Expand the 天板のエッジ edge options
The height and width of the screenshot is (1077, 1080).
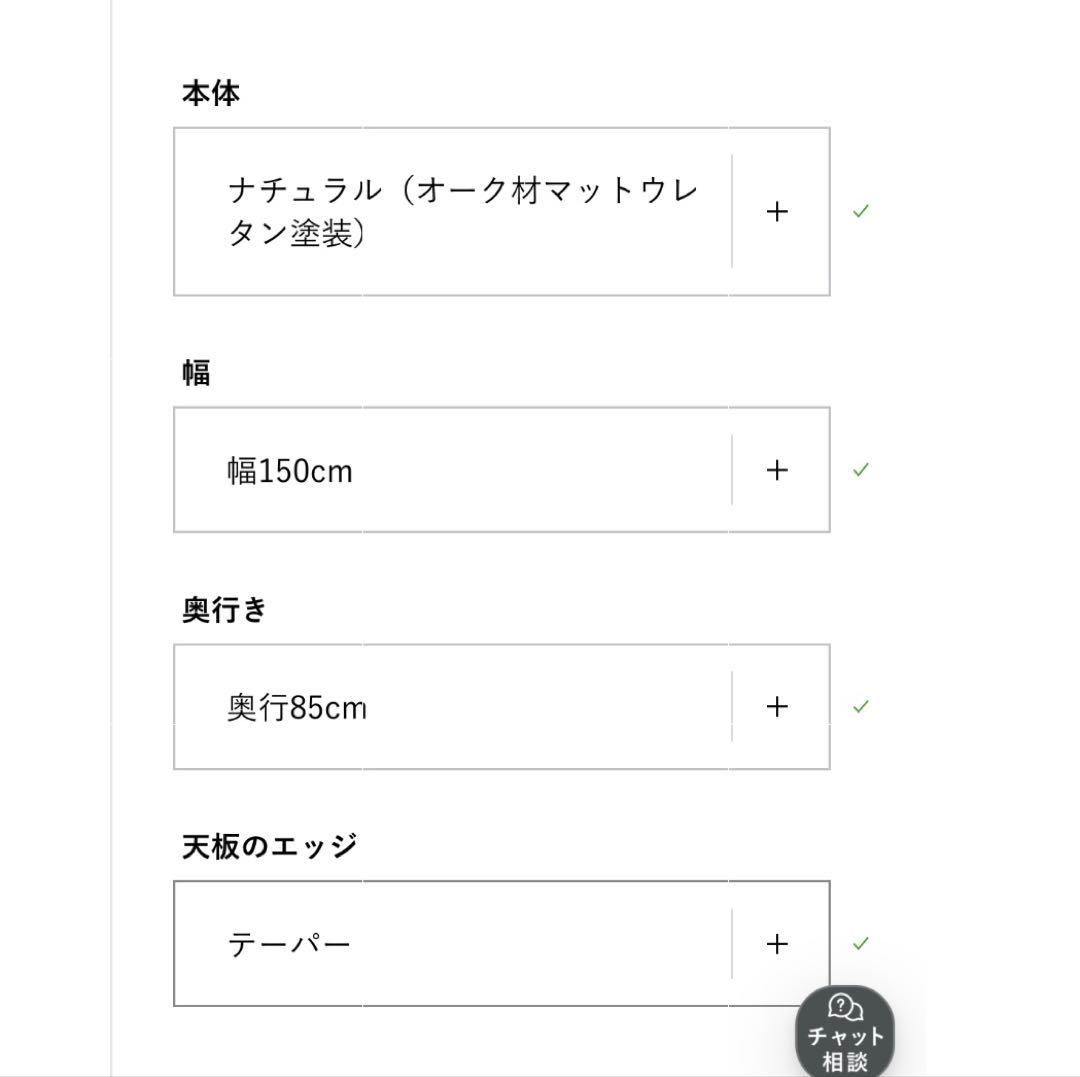coord(777,943)
